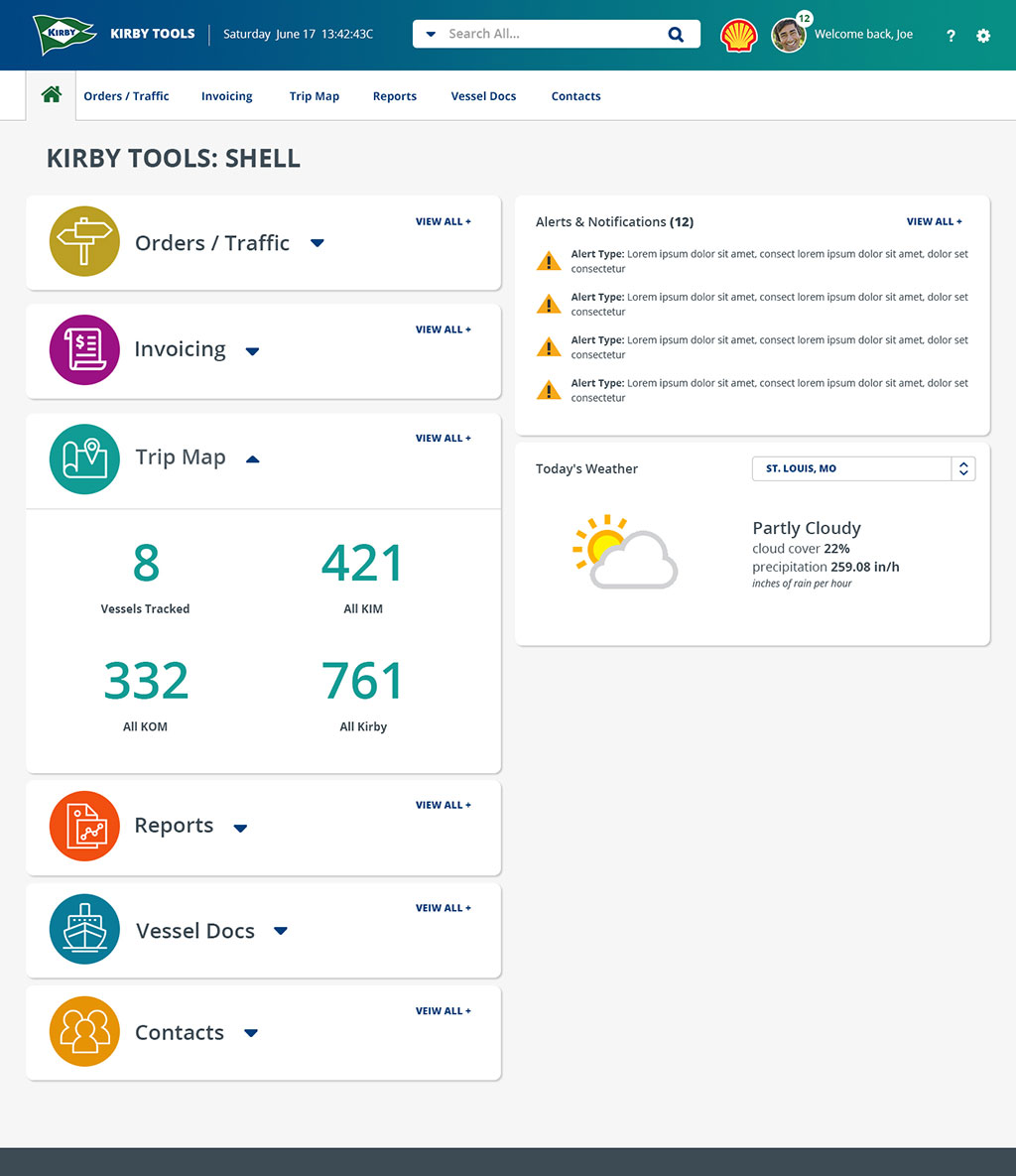Screen dimensions: 1016x1176
Task: Click the Trip Map teal icon
Action: point(84,459)
